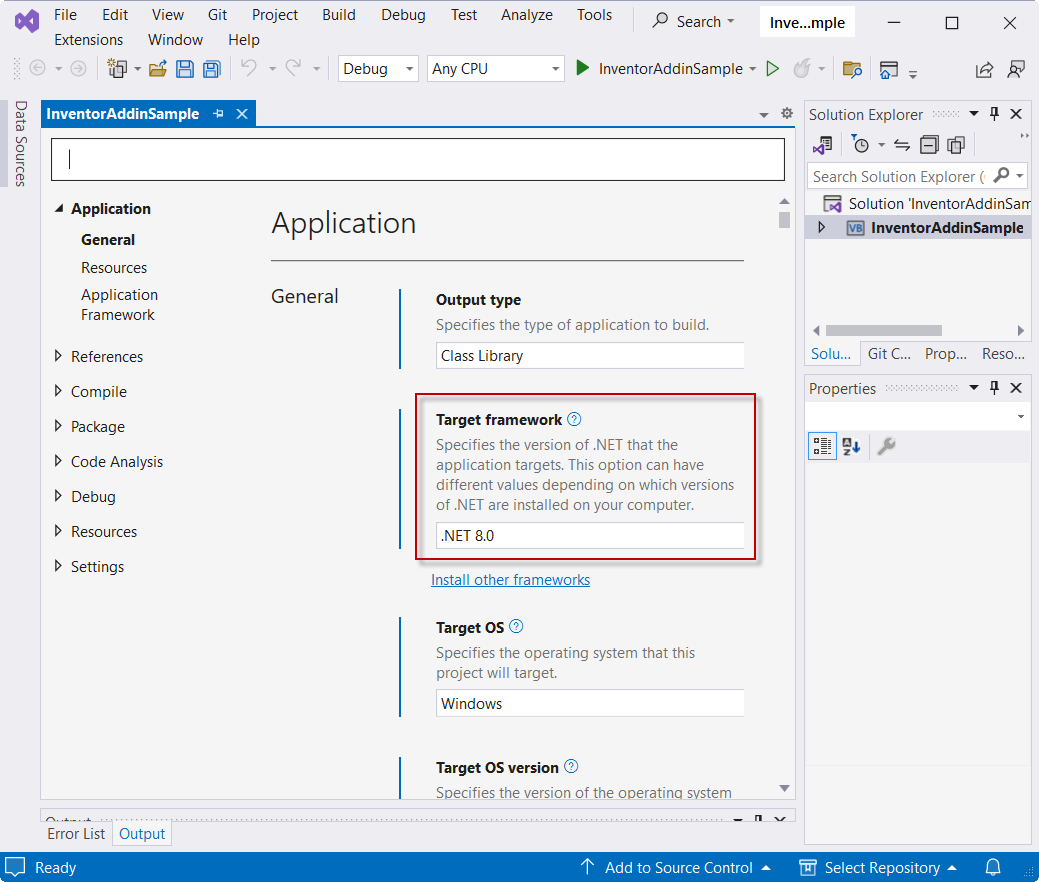Click the browser window toolbar icon
Image resolution: width=1039 pixels, height=882 pixels.
[x=889, y=69]
